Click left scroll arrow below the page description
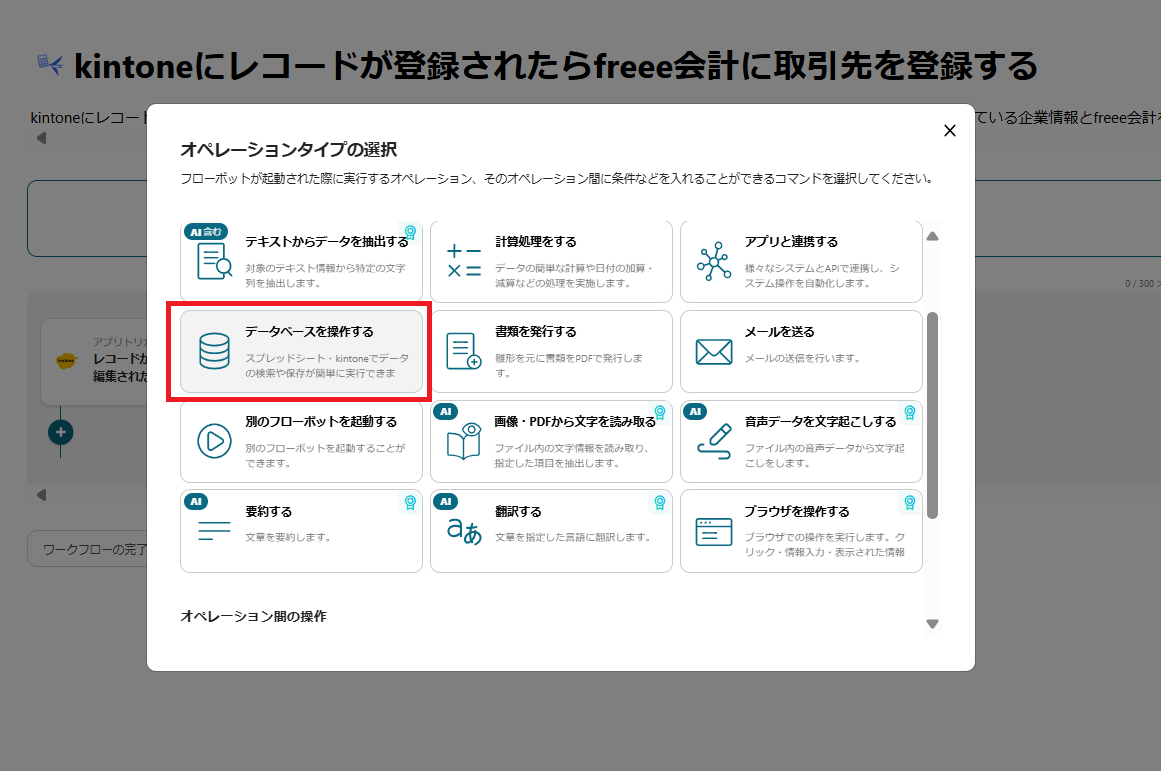 (x=41, y=138)
